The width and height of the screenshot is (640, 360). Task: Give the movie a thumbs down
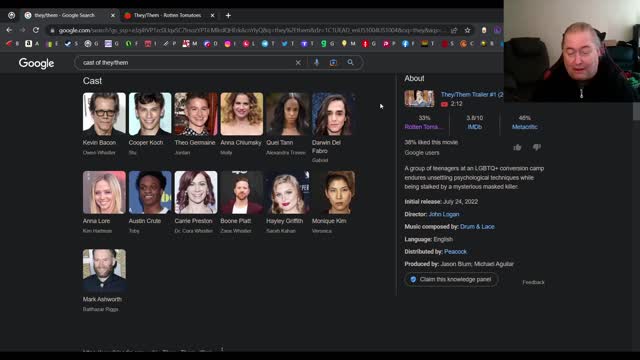click(x=537, y=147)
